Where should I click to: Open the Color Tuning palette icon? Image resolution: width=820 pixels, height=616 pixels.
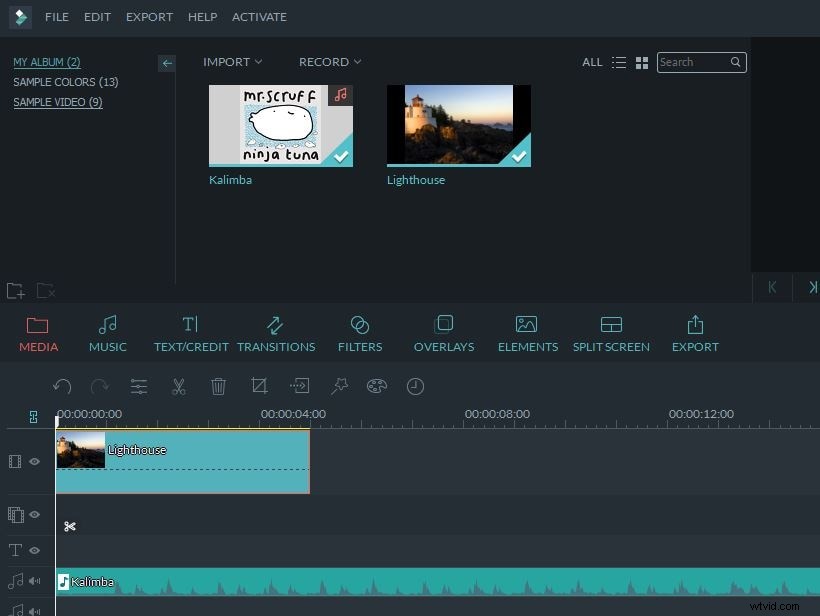click(376, 386)
